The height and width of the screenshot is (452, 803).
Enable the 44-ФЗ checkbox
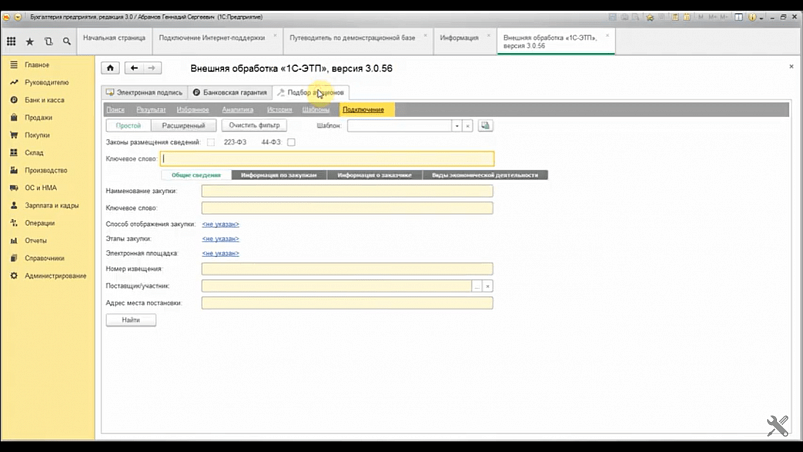point(291,142)
